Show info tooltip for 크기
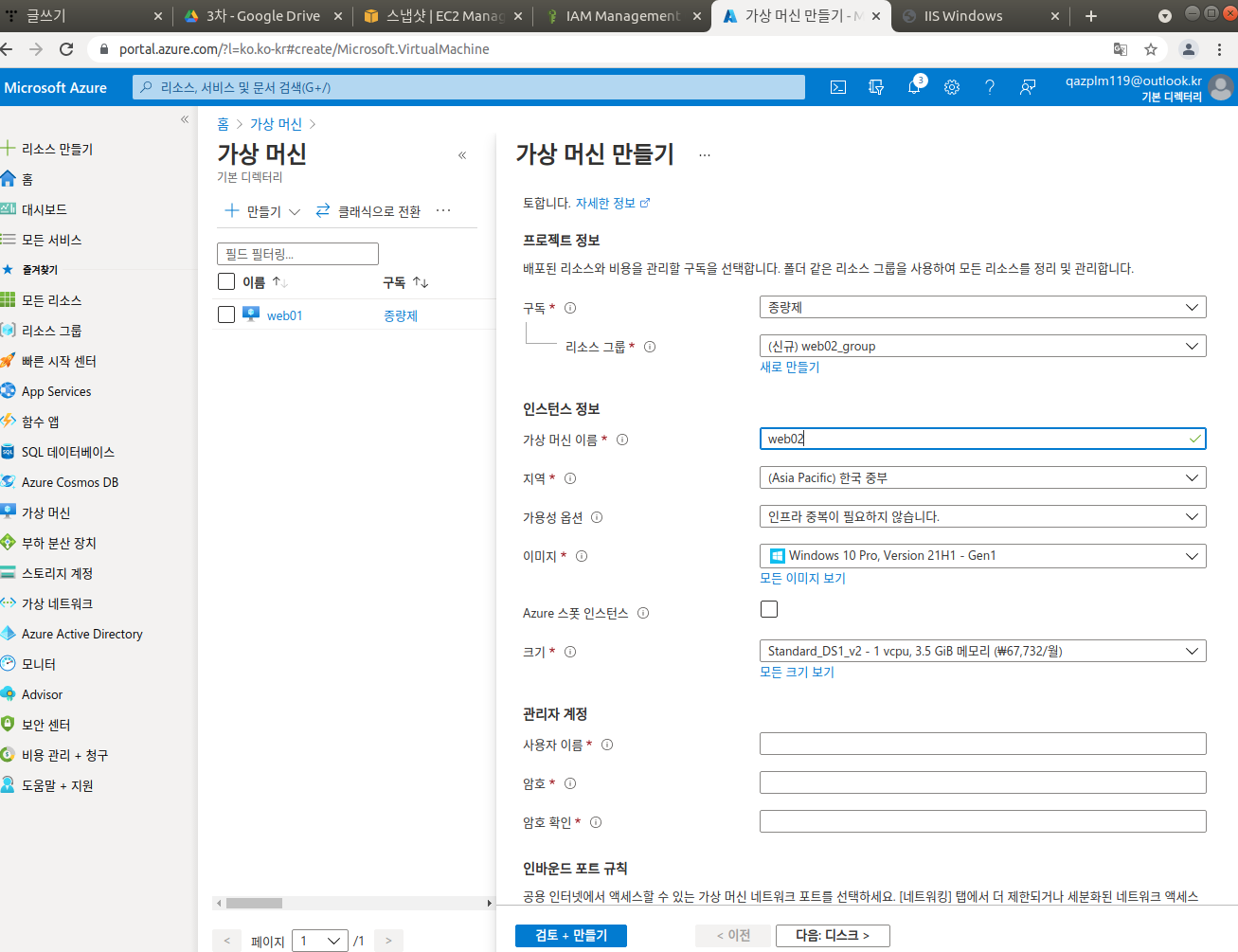Image resolution: width=1238 pixels, height=952 pixels. pyautogui.click(x=570, y=652)
